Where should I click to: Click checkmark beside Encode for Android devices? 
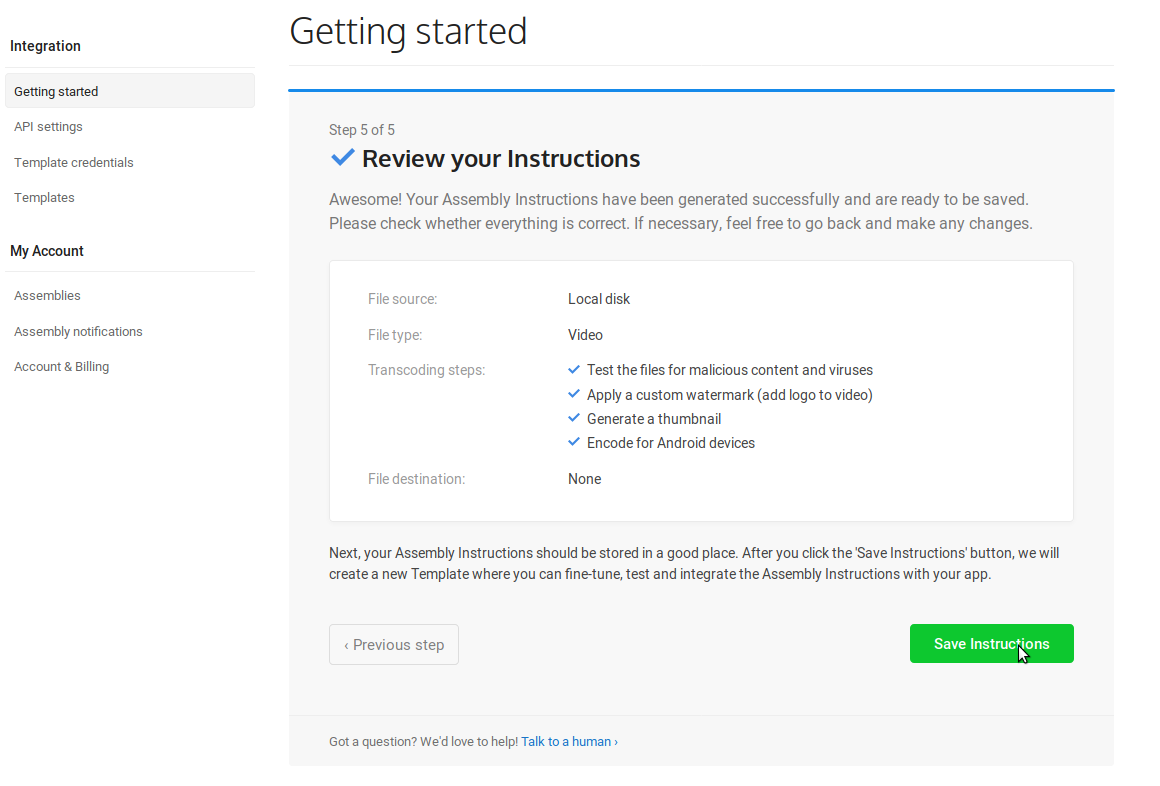pos(574,442)
